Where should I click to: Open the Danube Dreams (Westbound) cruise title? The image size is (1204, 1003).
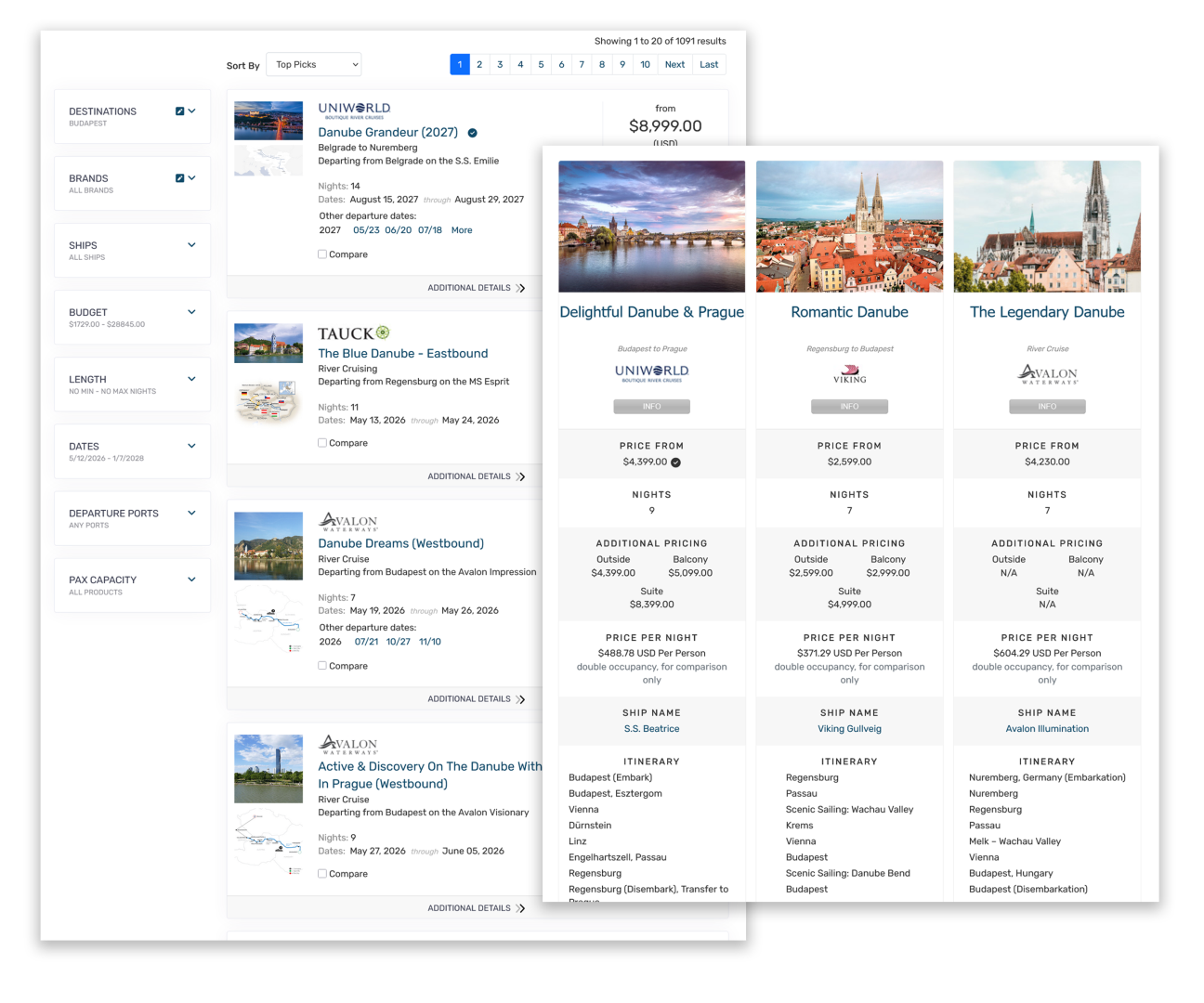[x=400, y=543]
